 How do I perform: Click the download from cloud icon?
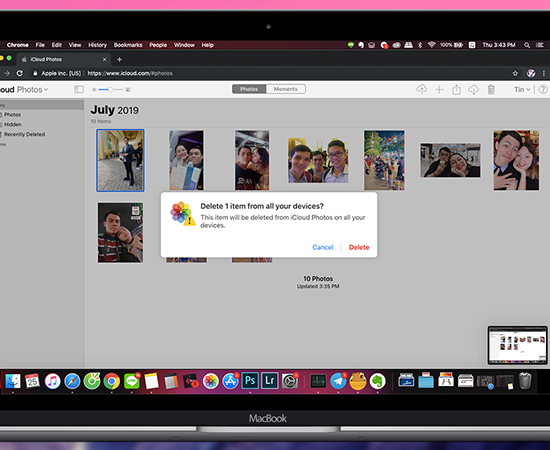point(473,90)
